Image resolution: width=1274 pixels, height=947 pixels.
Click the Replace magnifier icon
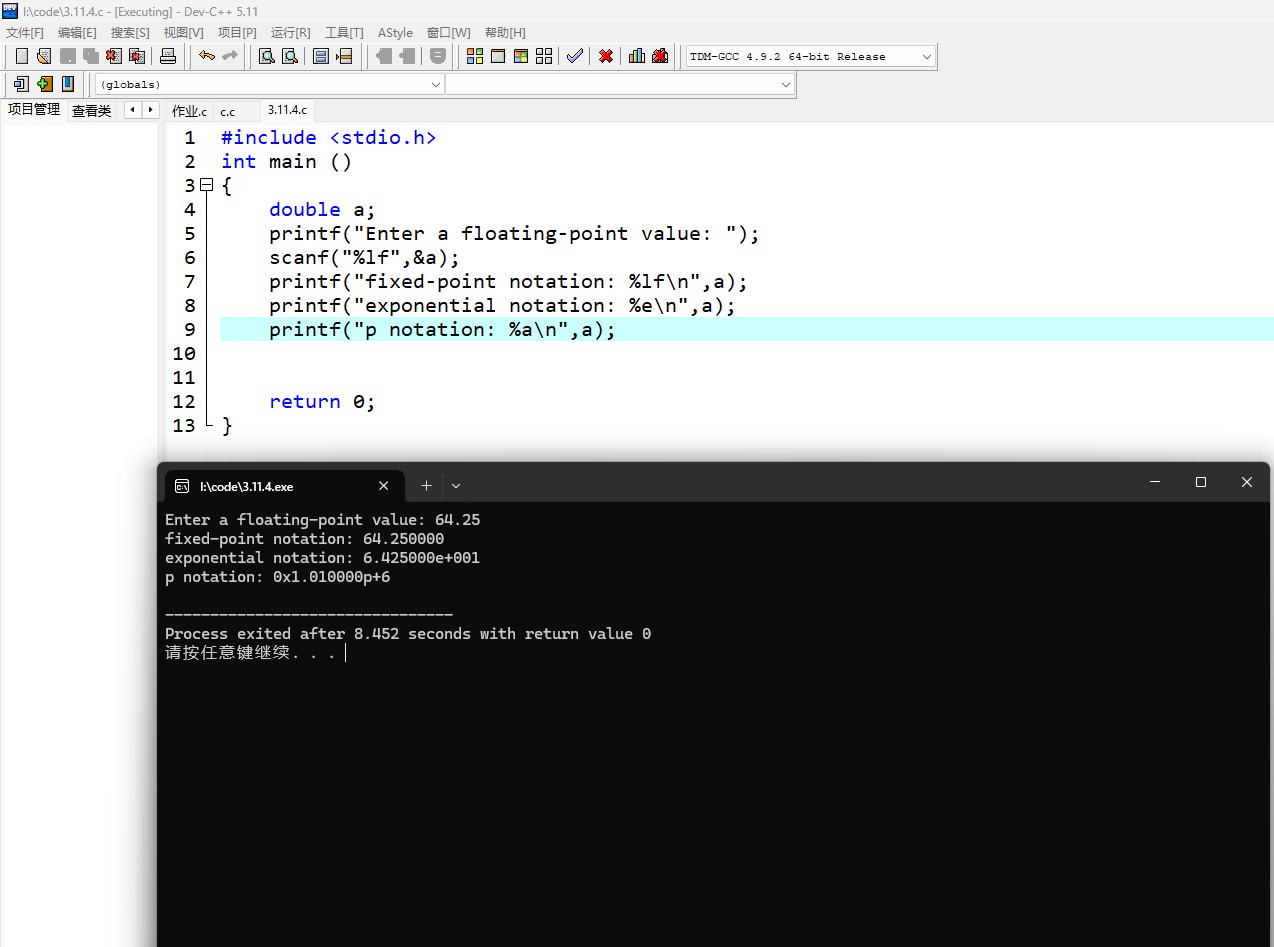289,56
